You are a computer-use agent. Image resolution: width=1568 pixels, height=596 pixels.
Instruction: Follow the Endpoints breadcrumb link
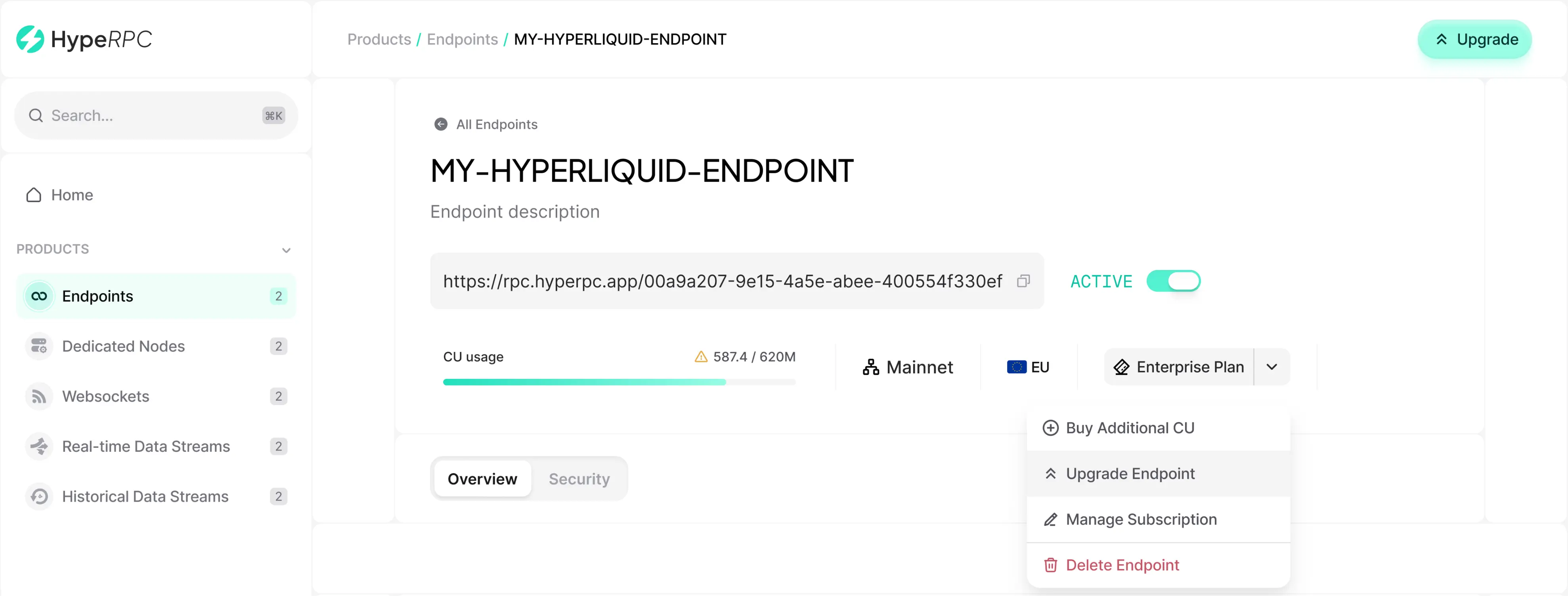(x=462, y=40)
